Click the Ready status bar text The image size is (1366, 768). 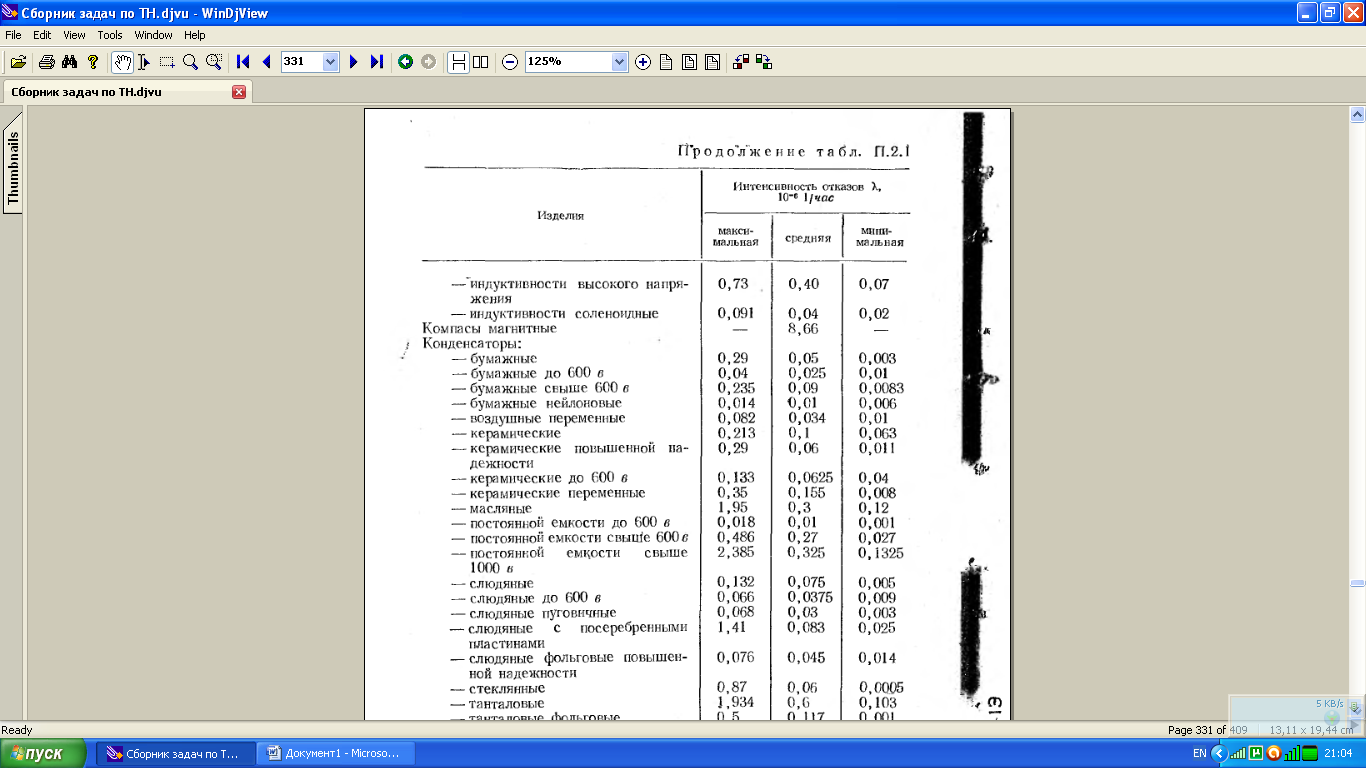click(x=17, y=730)
